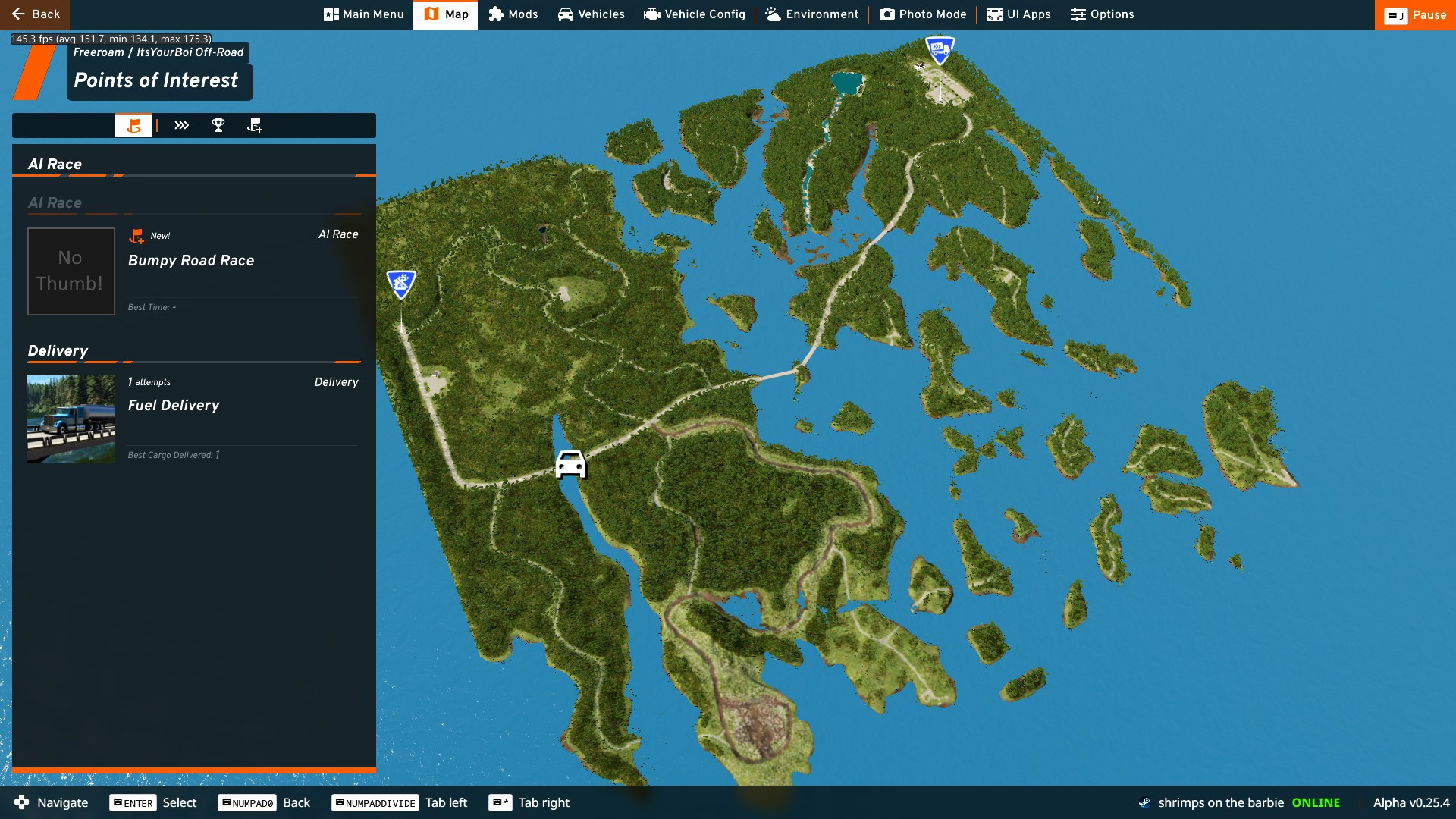
Task: Open the Environment menu
Action: [x=811, y=14]
